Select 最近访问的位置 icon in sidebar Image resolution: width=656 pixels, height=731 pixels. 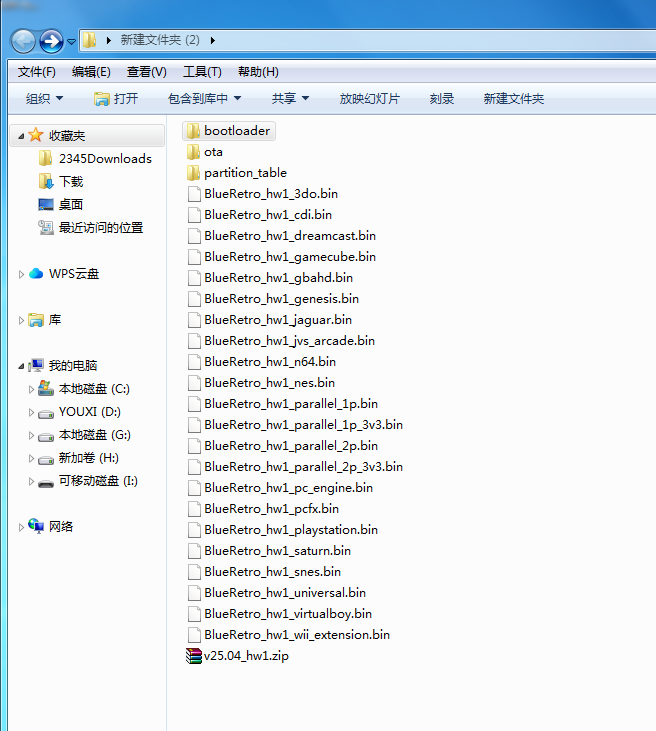[46, 228]
